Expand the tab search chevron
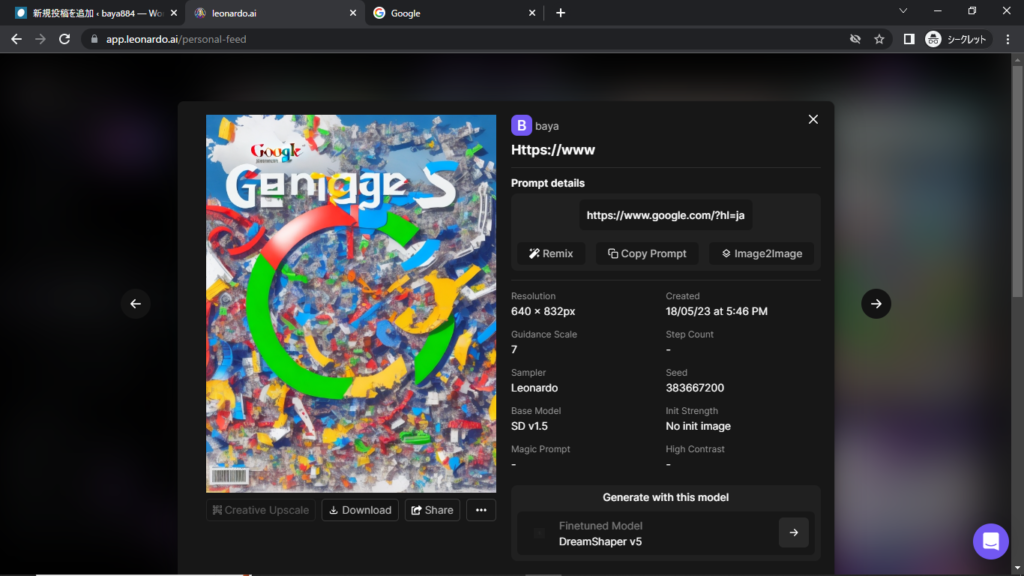Viewport: 1024px width, 576px height. point(903,12)
